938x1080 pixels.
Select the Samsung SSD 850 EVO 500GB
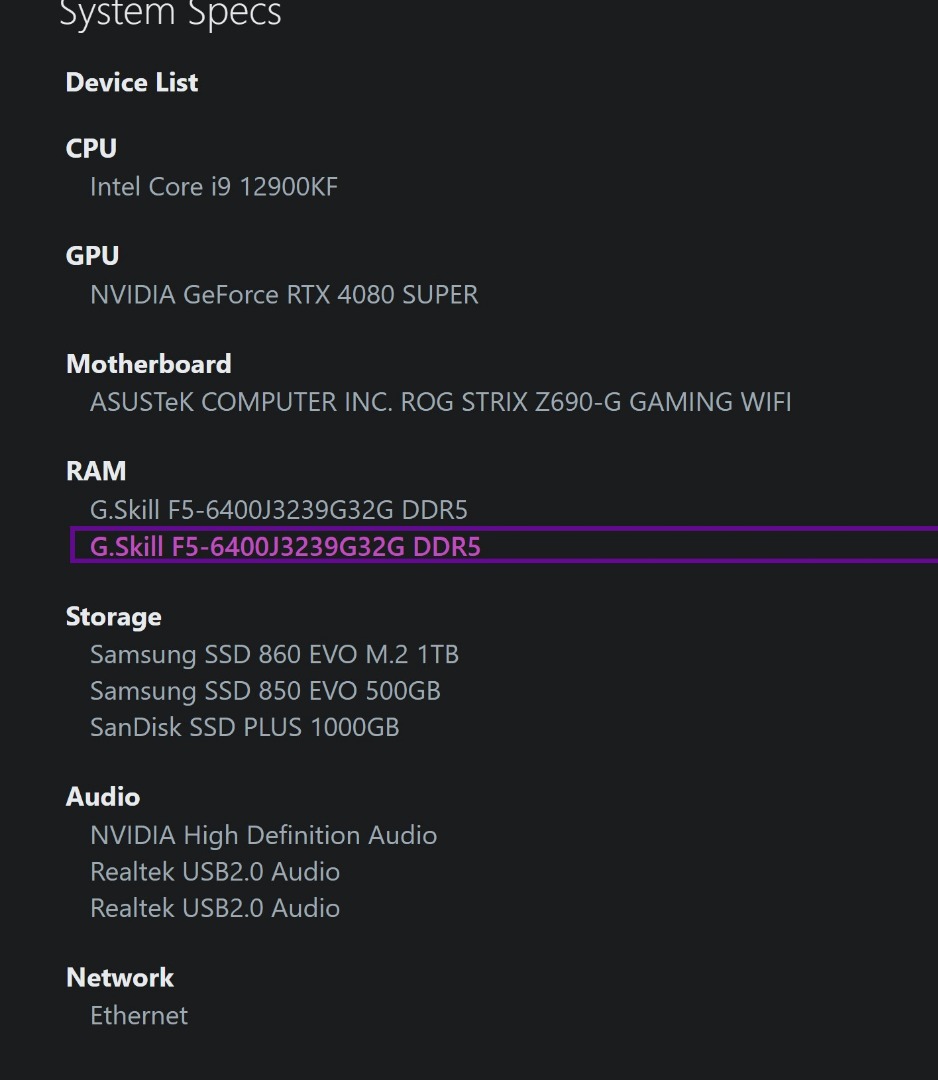(265, 690)
